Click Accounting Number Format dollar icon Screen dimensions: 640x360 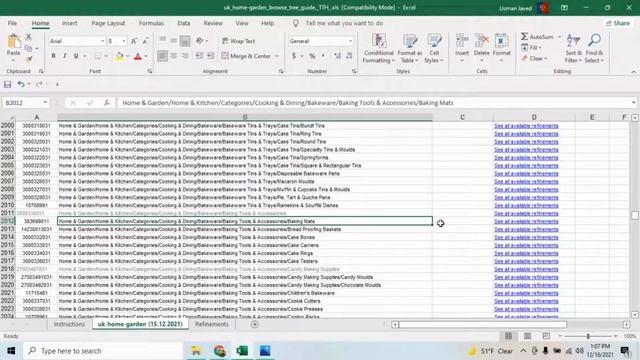coord(293,56)
